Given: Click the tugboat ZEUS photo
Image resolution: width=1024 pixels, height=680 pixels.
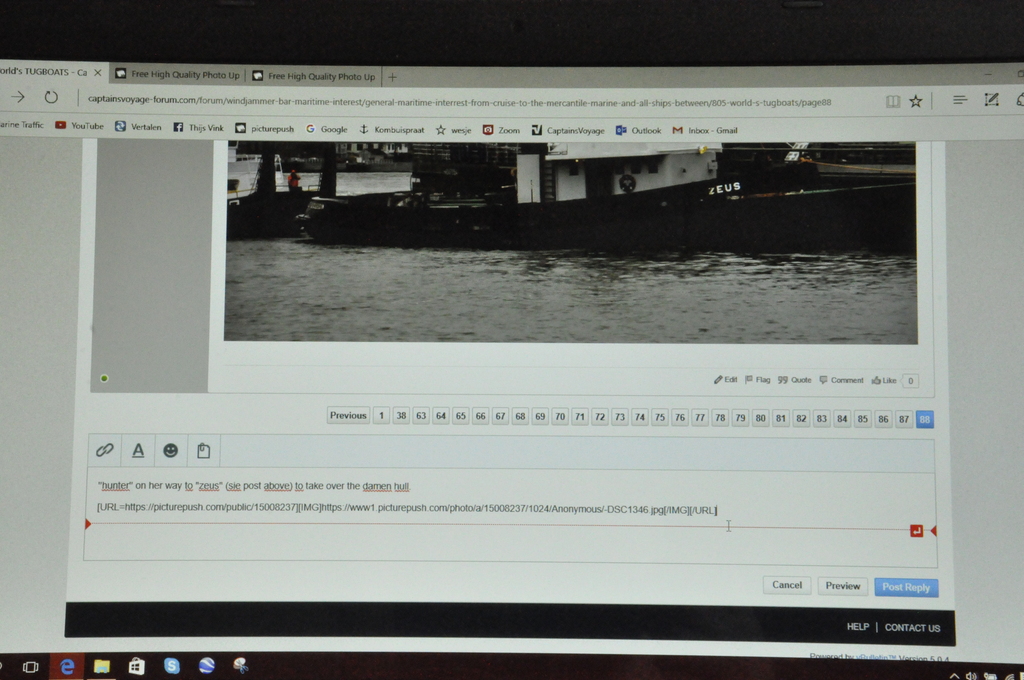Looking at the screenshot, I should 571,242.
